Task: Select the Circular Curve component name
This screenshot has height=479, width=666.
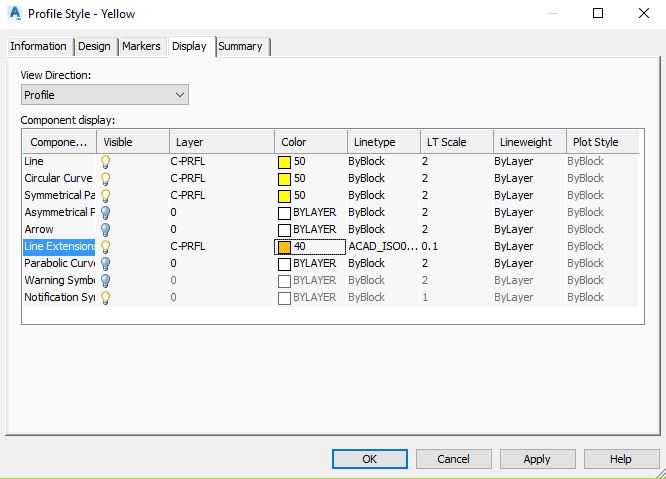Action: tap(59, 178)
